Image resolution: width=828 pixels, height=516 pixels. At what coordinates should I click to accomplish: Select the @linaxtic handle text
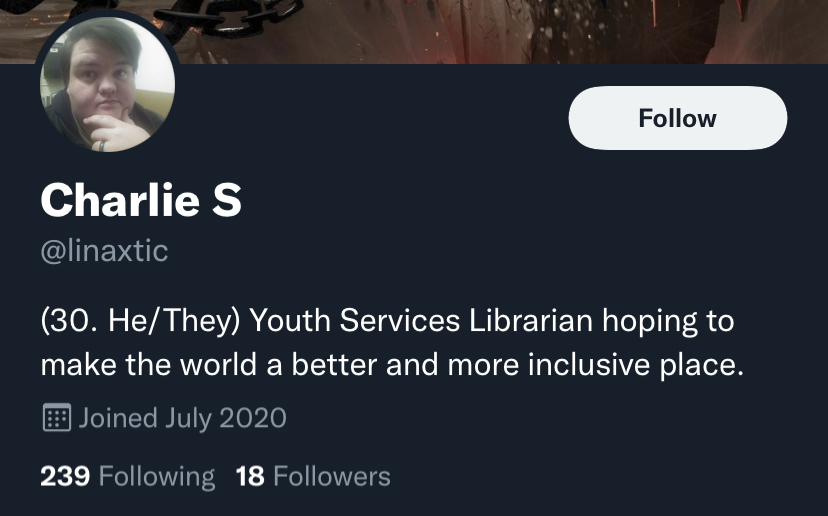105,250
